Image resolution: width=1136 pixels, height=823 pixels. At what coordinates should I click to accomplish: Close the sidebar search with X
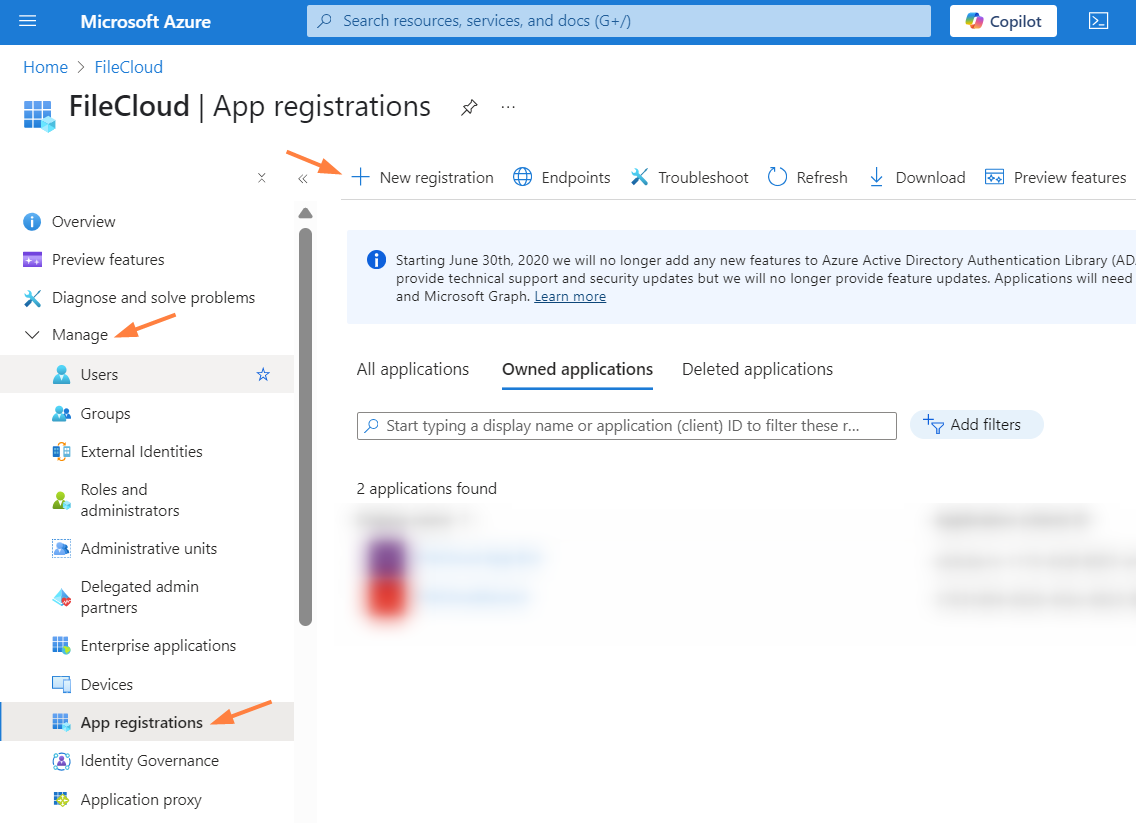261,178
